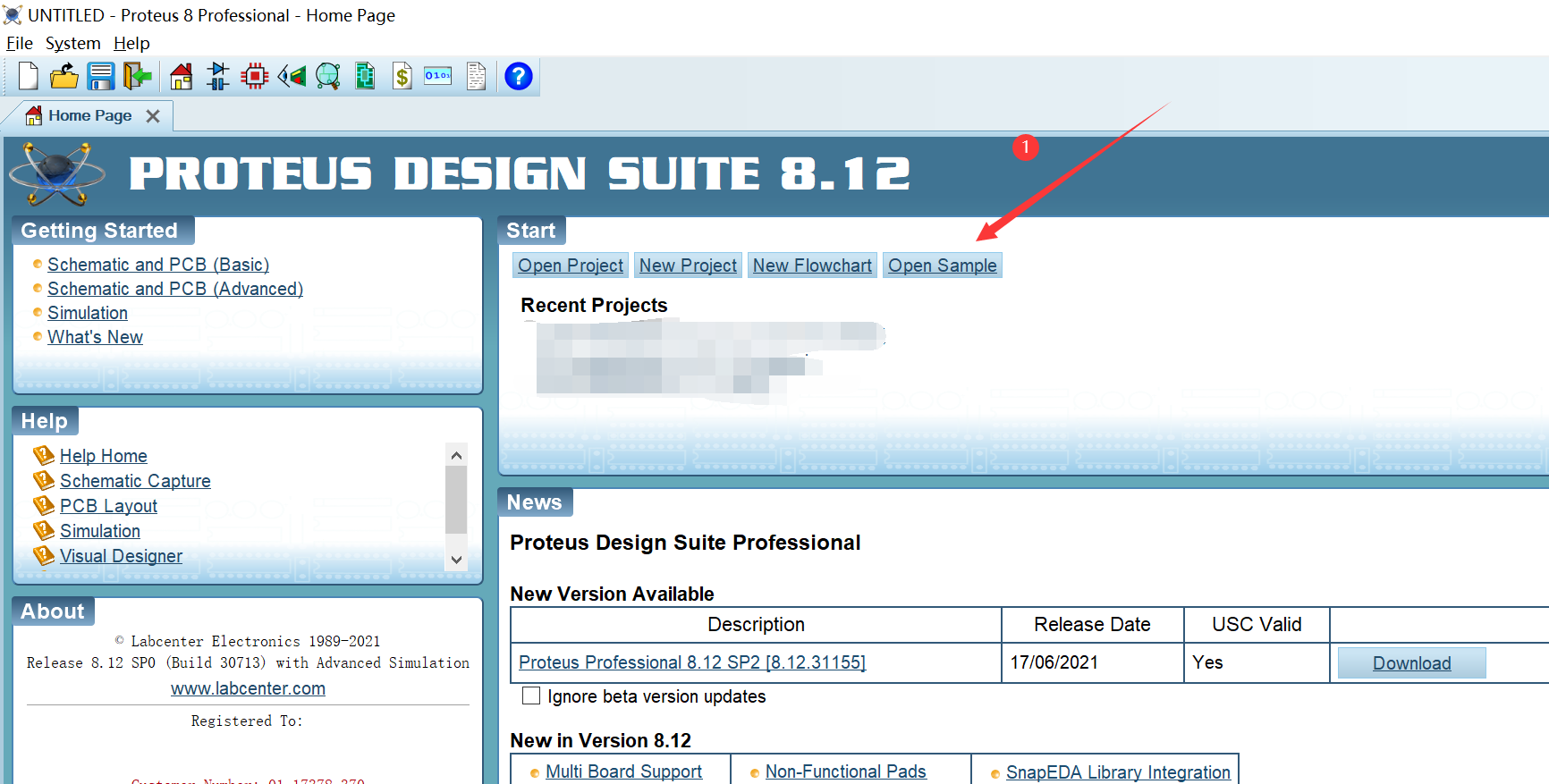Open the Gerber Viewer magnifier icon
The height and width of the screenshot is (784, 1549).
coord(328,76)
